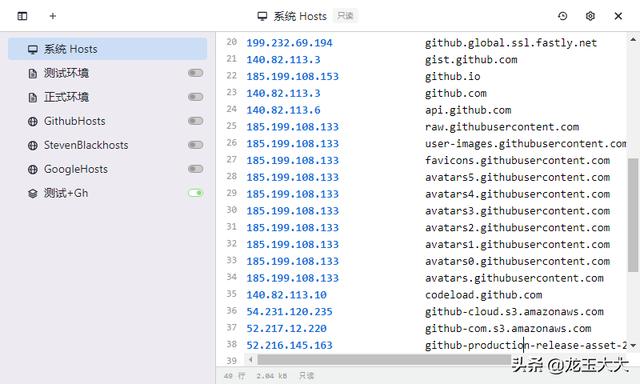Viewport: 640px width, 384px height.
Task: Turn on the StevenBlackhosts switch
Action: pos(196,145)
